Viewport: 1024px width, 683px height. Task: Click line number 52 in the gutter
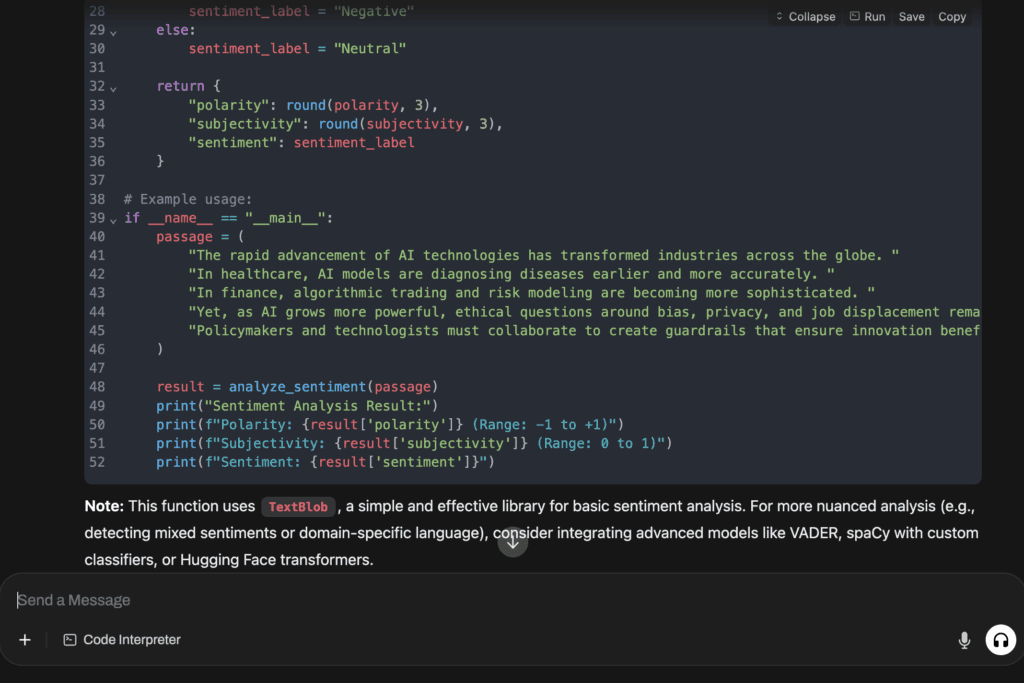tap(97, 462)
